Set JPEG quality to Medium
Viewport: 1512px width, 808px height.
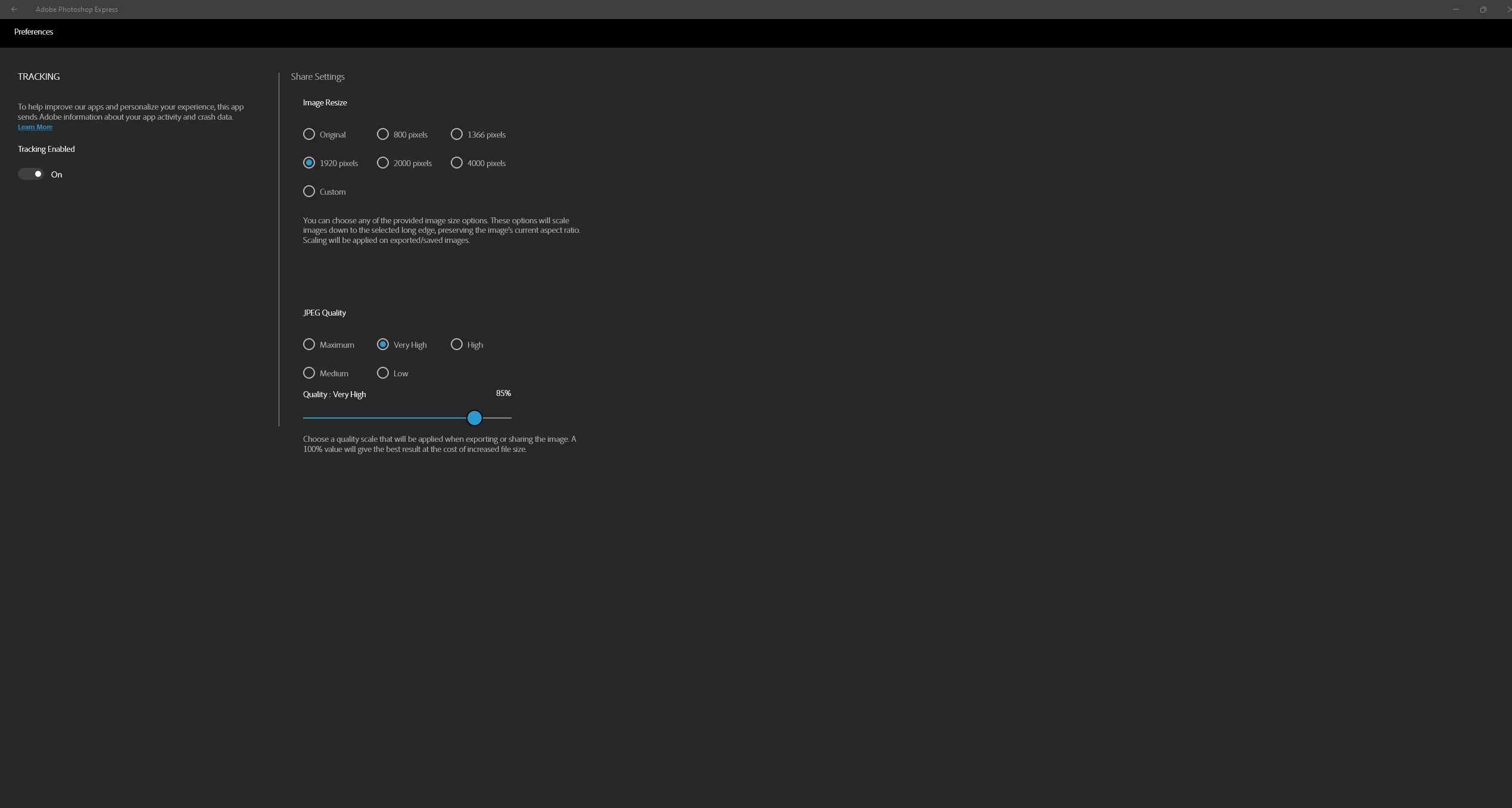point(309,373)
